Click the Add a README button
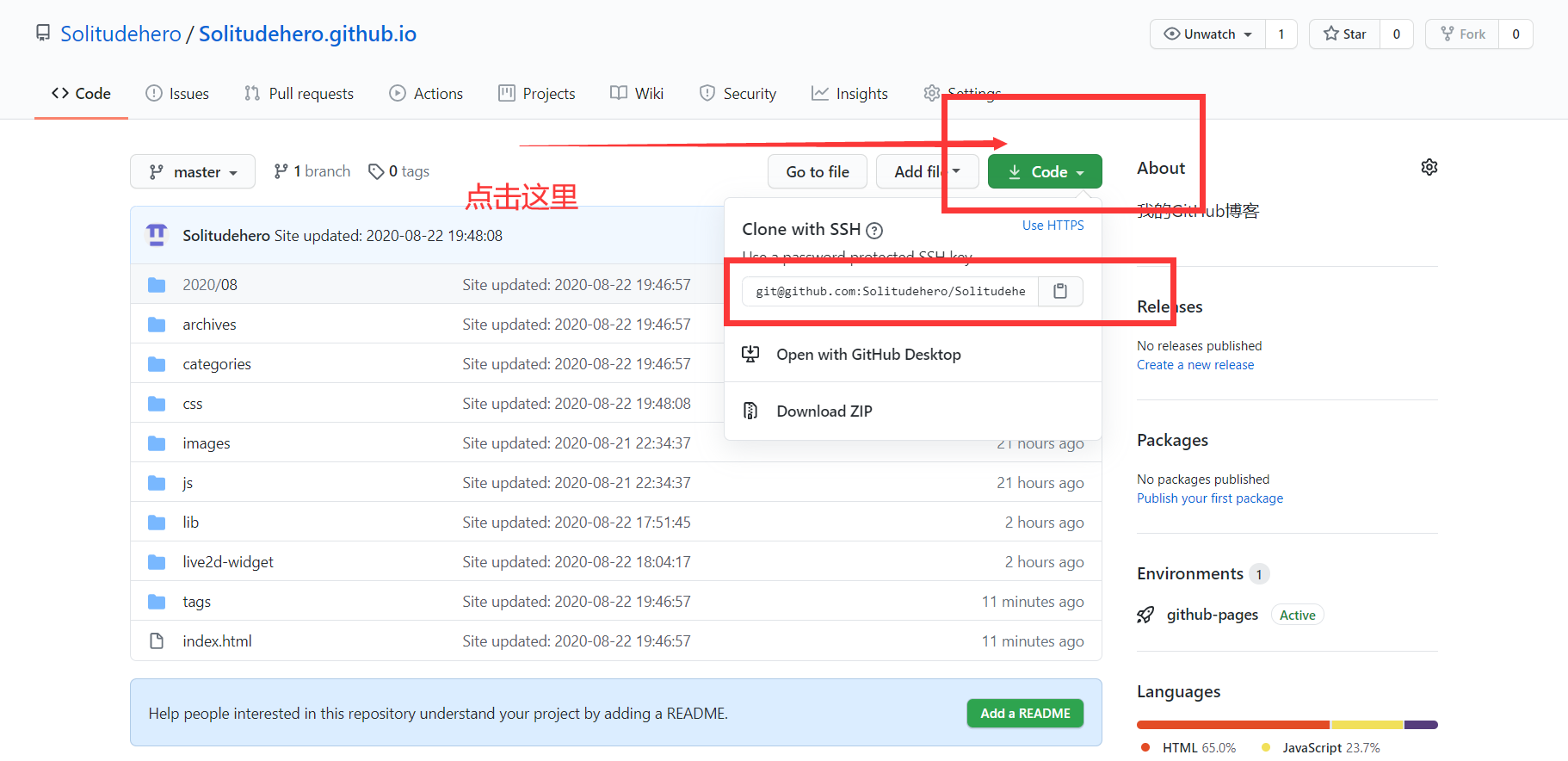Viewport: 1568px width, 761px height. [x=1025, y=713]
